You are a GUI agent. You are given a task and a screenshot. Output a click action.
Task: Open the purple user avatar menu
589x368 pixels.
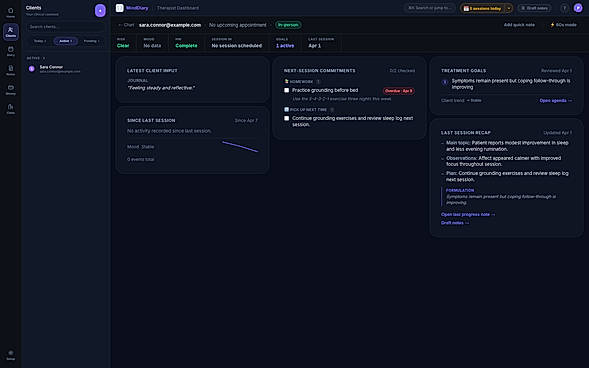coord(578,8)
